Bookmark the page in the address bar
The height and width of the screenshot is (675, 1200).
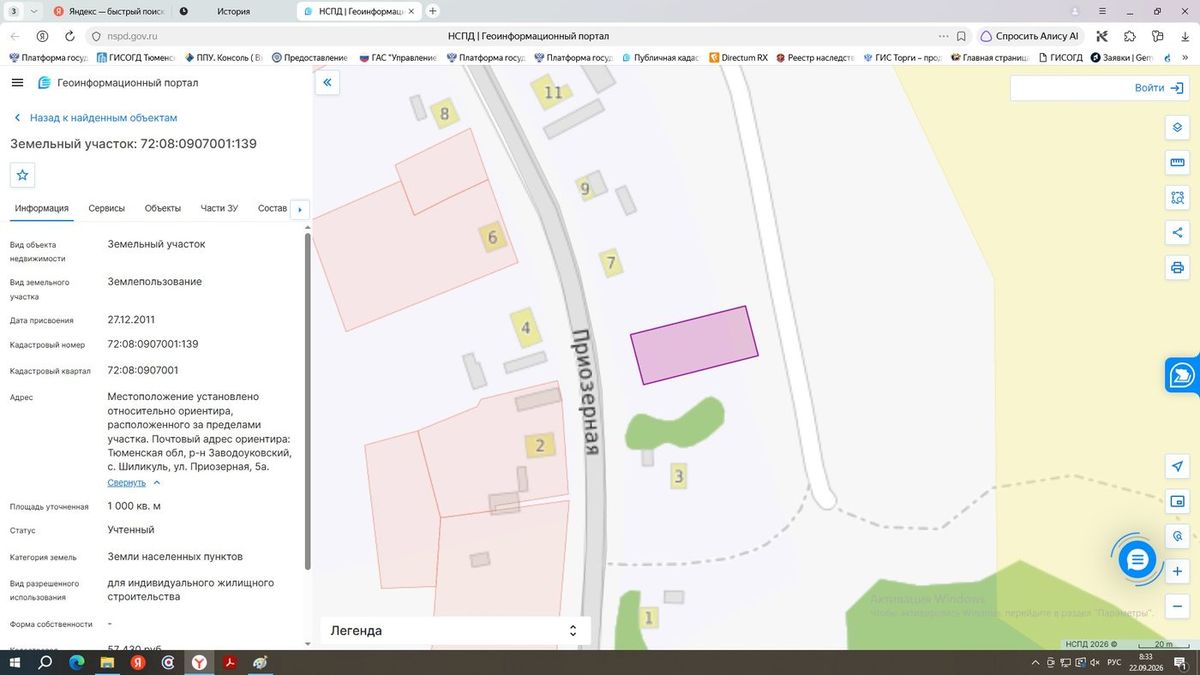coord(961,36)
